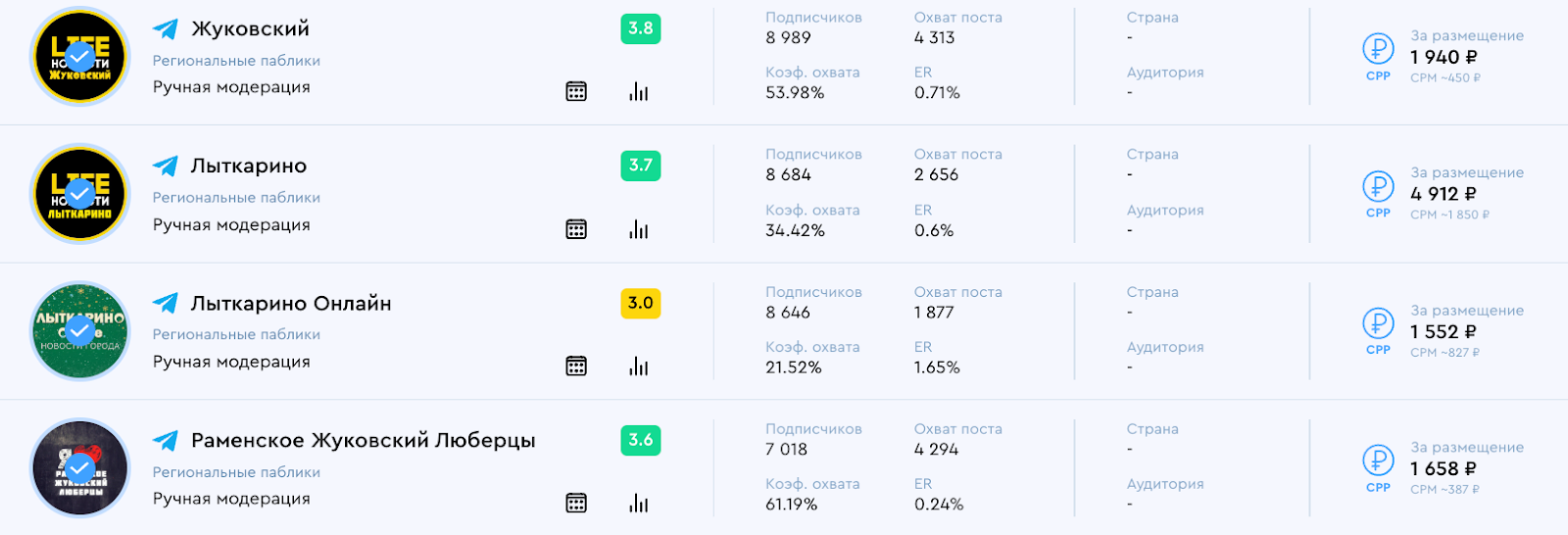
Task: Click calendar icon in Лыткарино row
Action: [576, 229]
